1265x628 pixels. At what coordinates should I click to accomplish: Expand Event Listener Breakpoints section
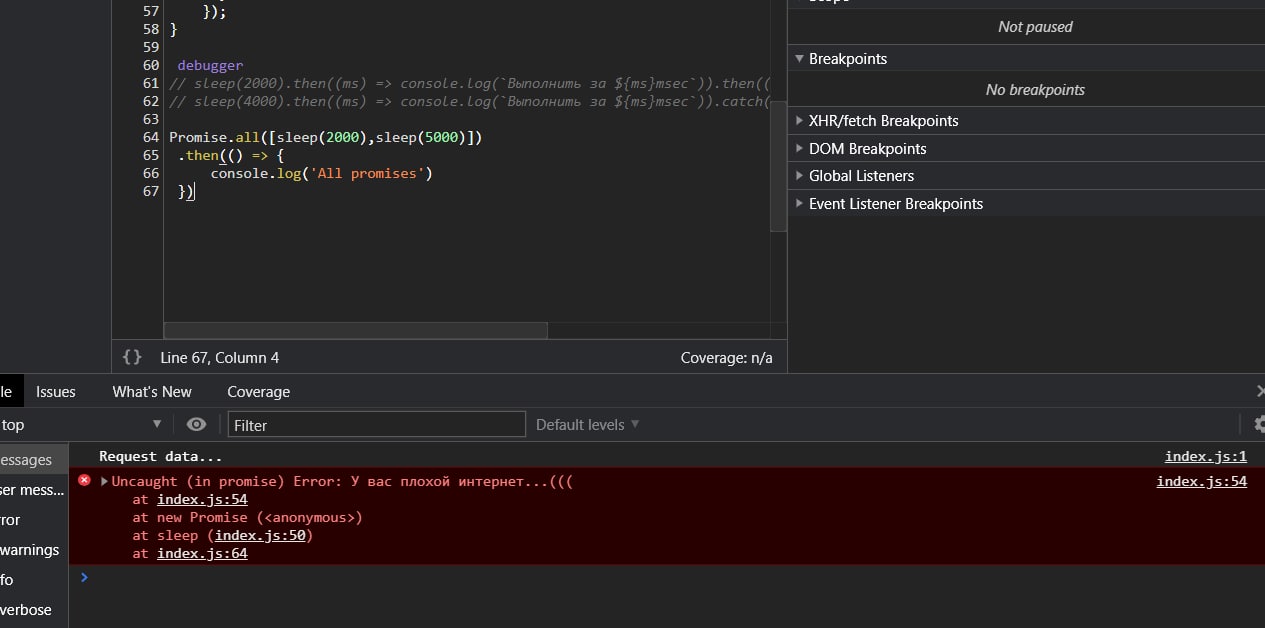[x=799, y=204]
